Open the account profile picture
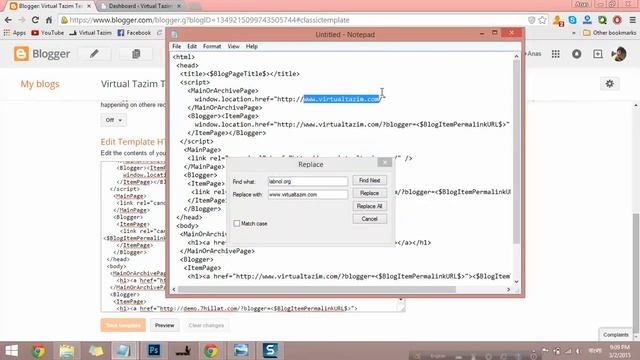Viewport: 640px width, 360px height. tap(619, 54)
